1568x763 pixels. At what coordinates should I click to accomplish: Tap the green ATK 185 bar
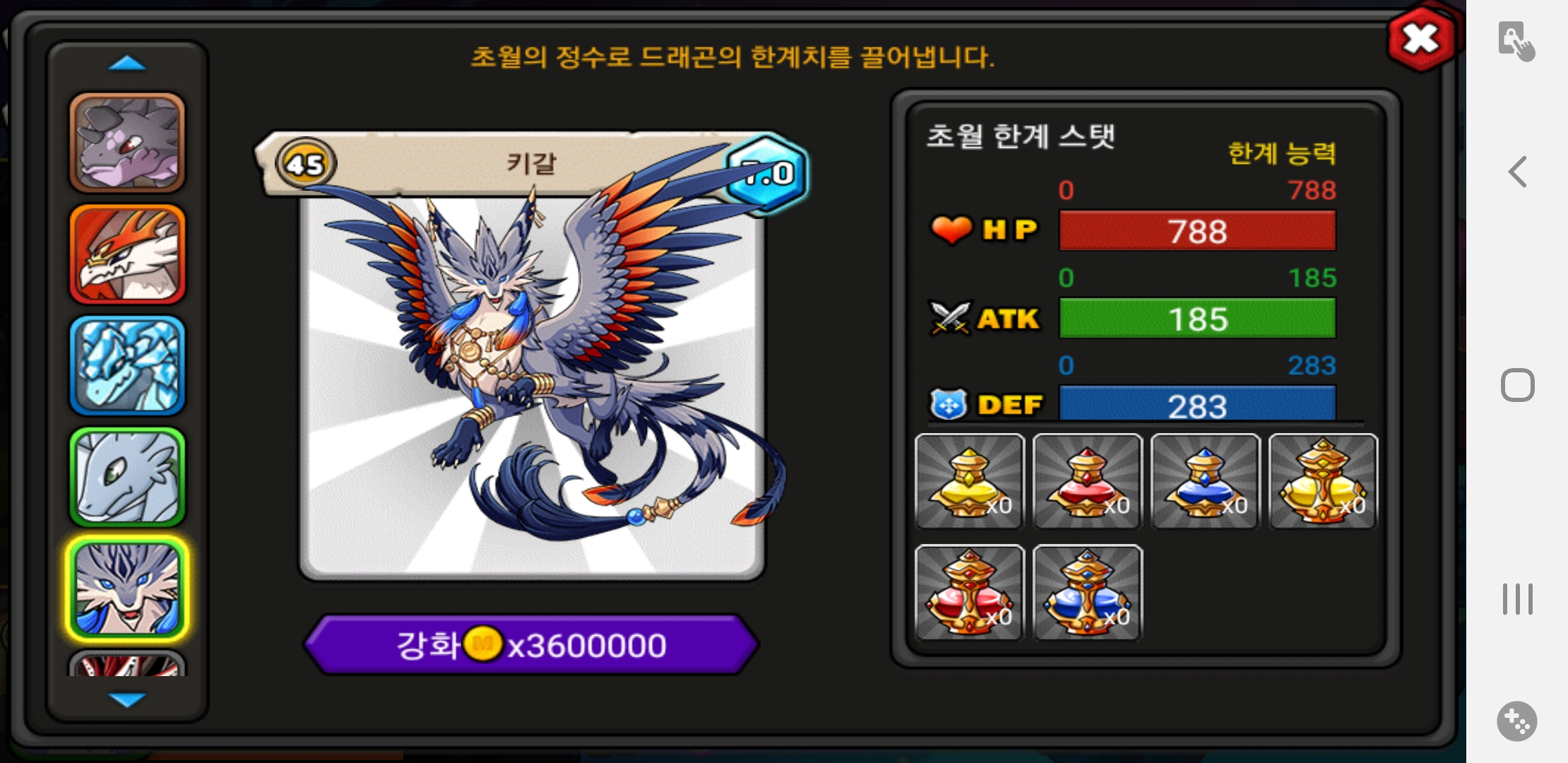(1197, 319)
